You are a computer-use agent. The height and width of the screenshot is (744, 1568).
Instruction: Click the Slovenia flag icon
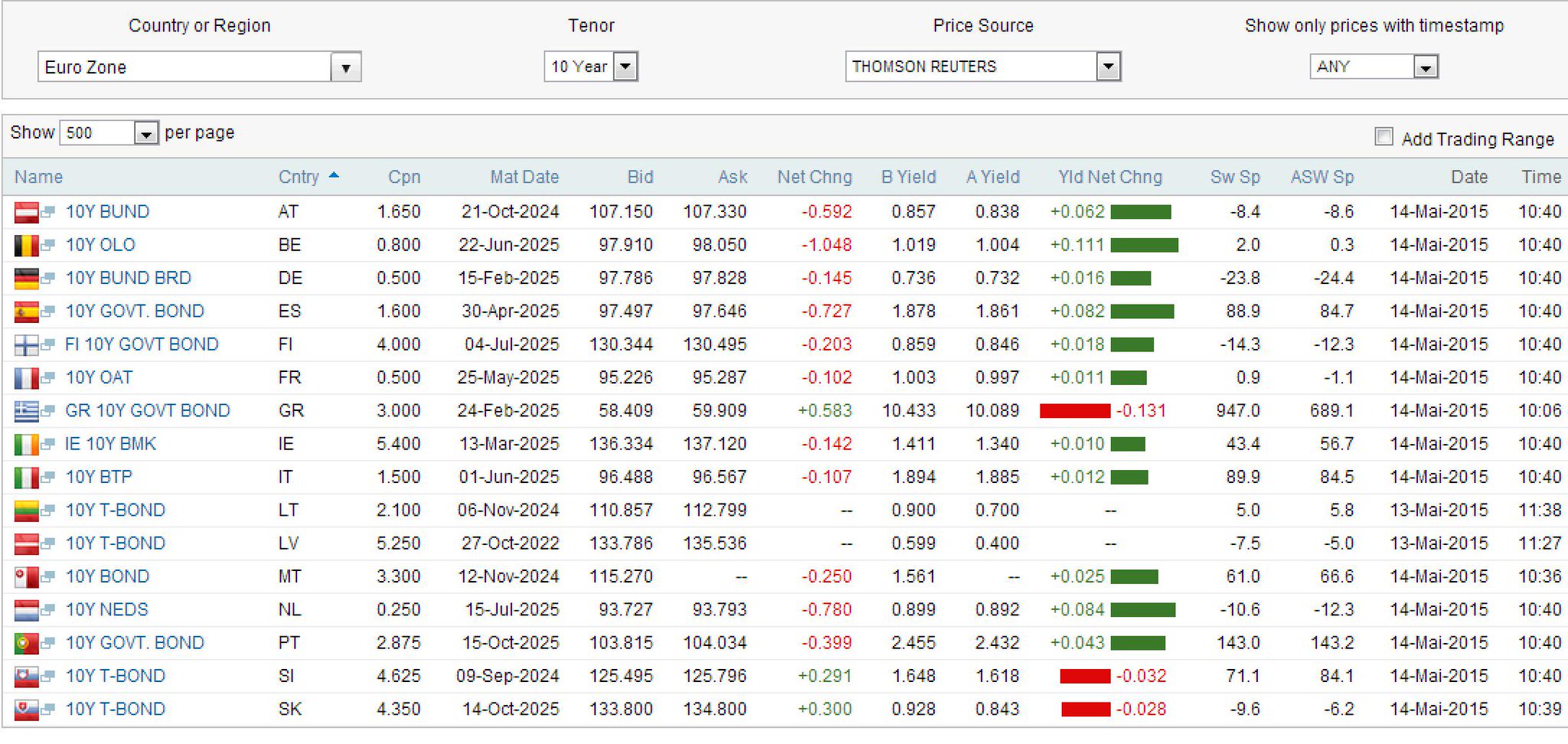click(x=26, y=677)
